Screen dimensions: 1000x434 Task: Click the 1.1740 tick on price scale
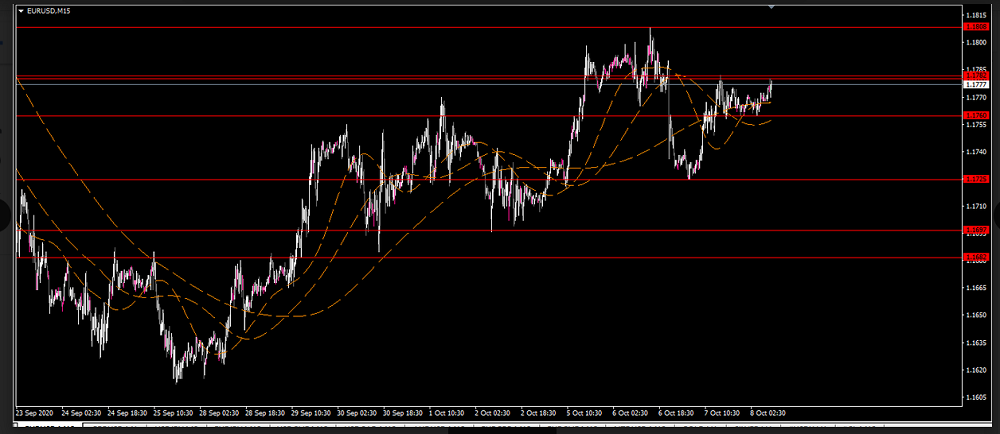coord(978,152)
